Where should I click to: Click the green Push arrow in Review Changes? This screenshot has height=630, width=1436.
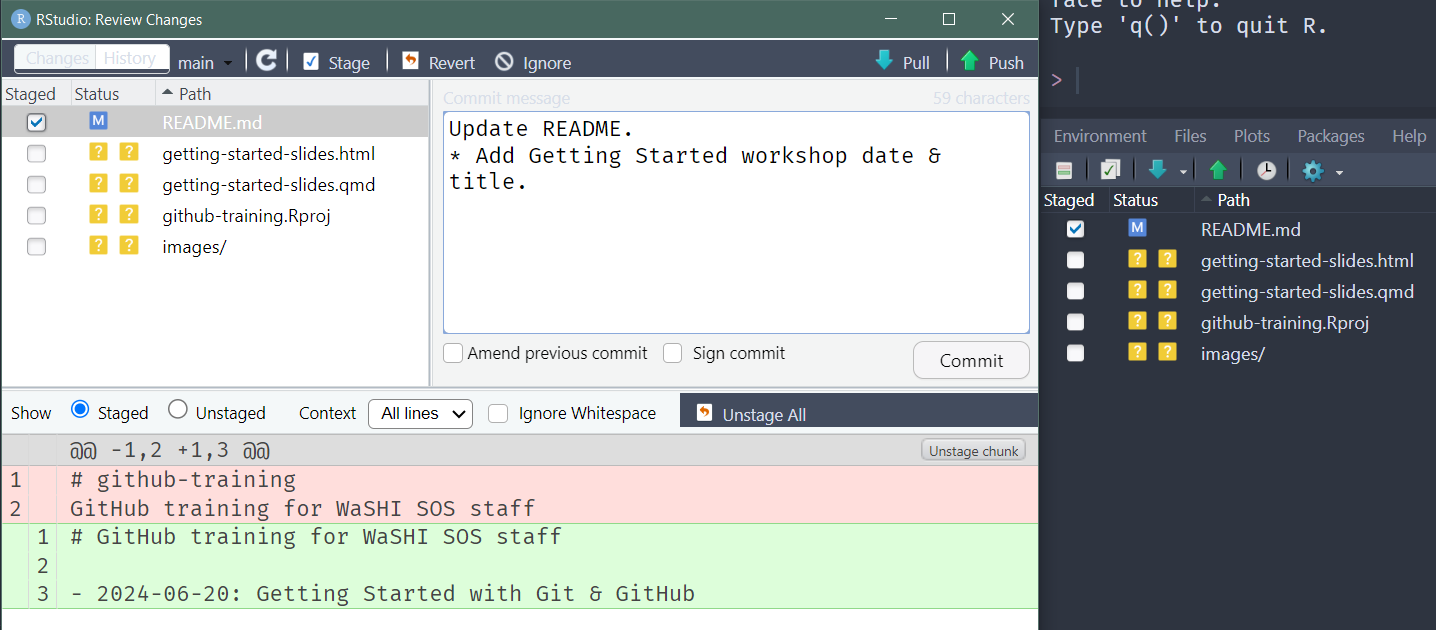tap(969, 61)
